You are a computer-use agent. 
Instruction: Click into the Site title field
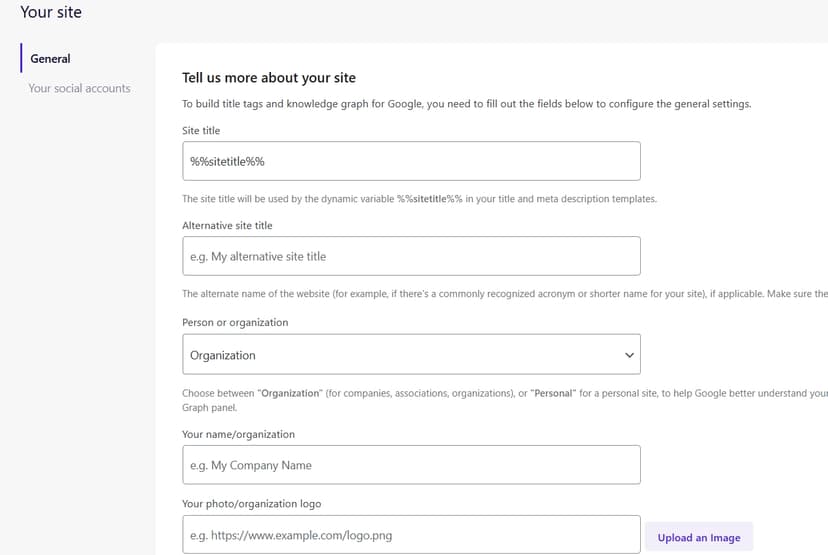point(411,161)
